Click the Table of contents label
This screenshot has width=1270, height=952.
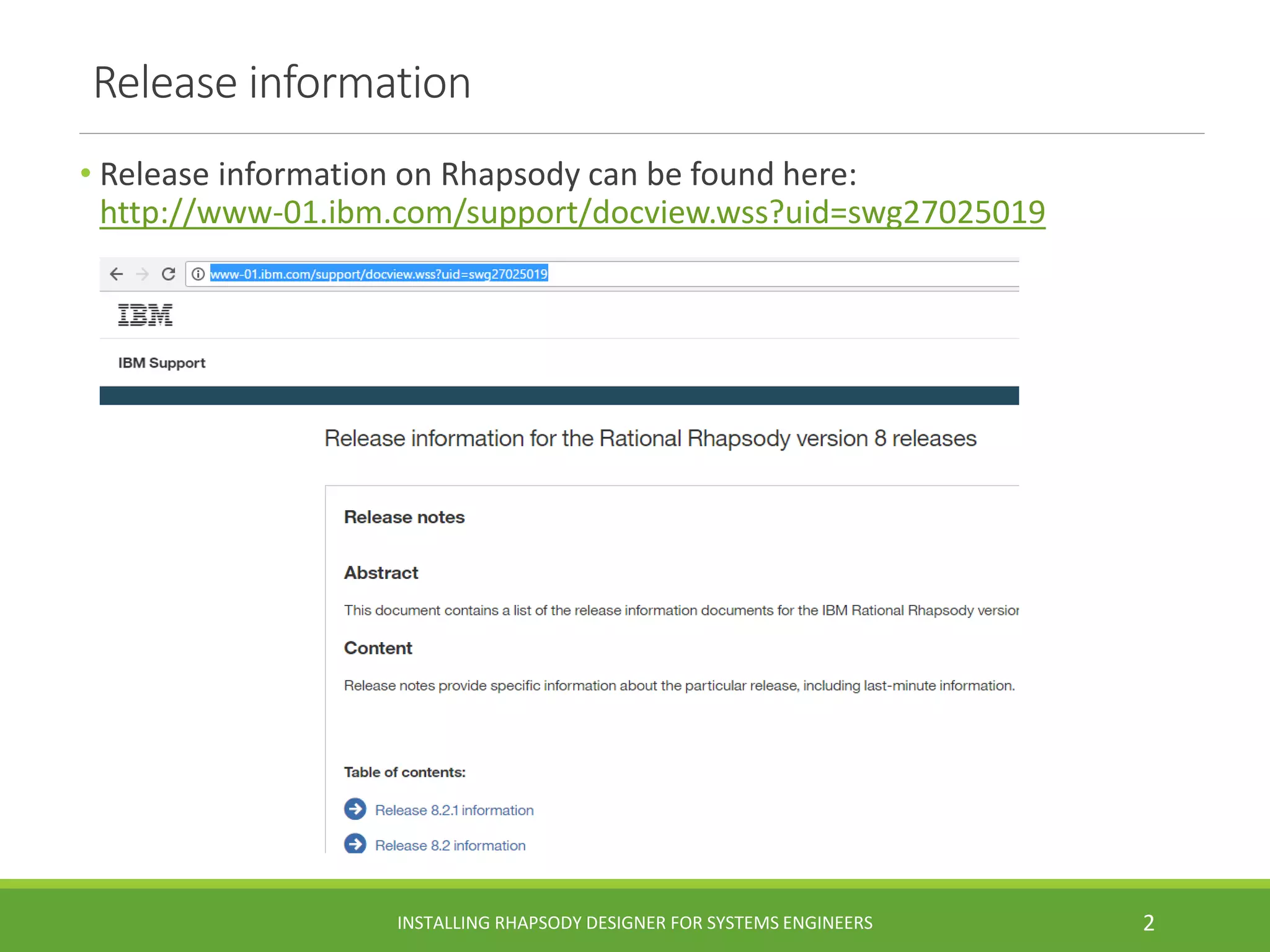404,772
